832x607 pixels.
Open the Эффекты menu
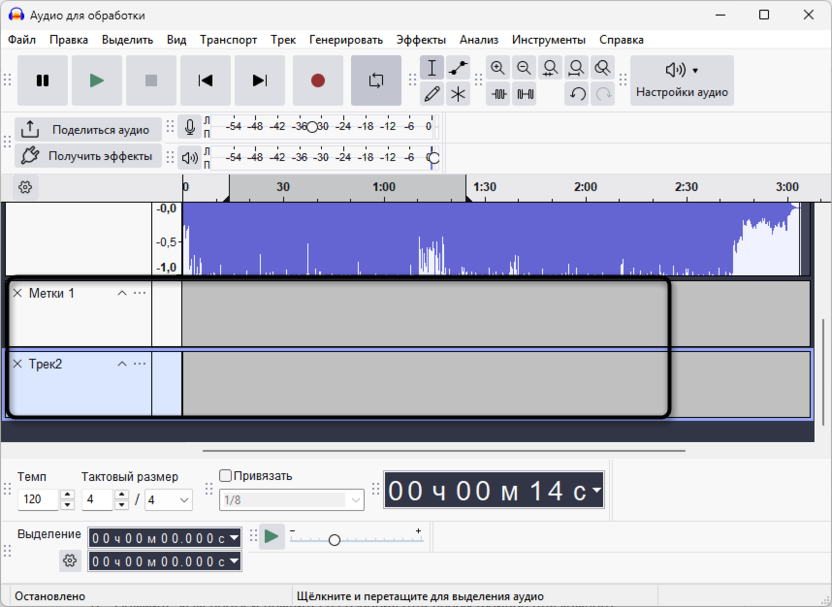tap(422, 39)
